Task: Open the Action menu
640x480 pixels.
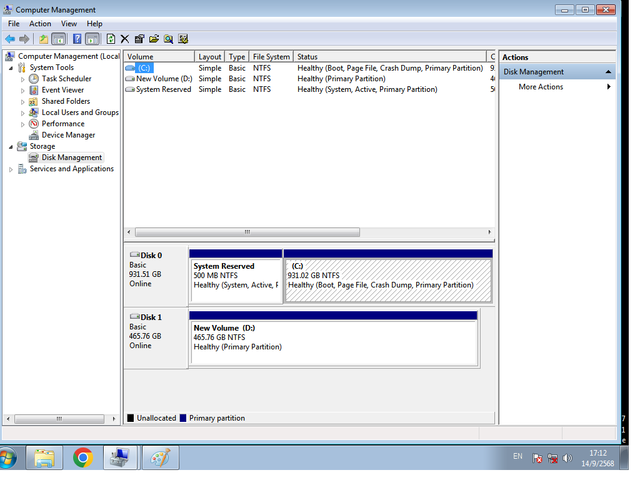Action: [40, 24]
